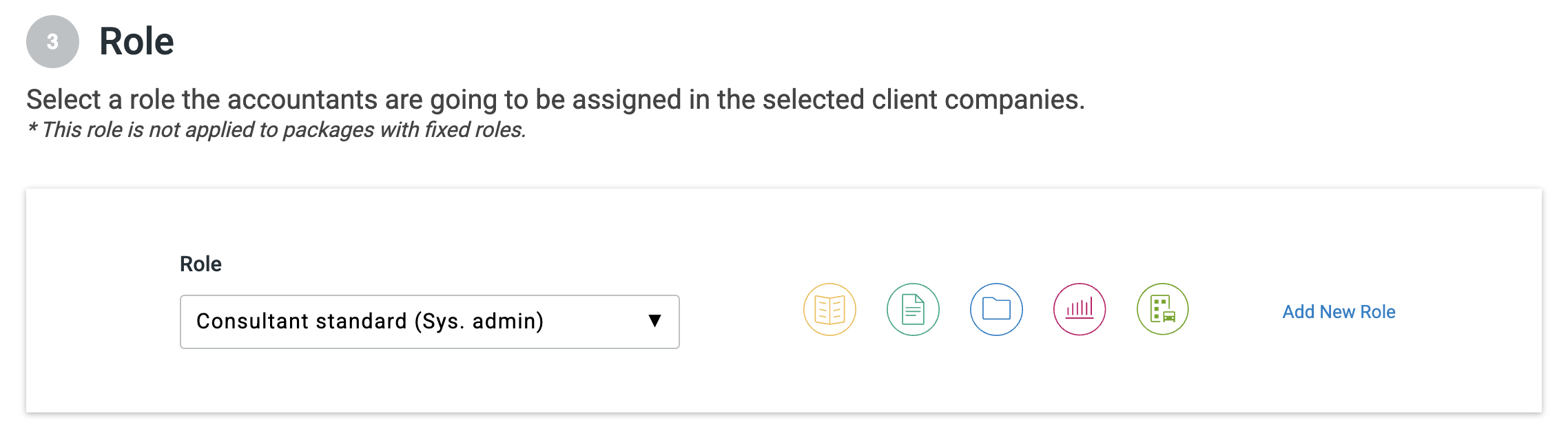Click the green building and car icon
The width and height of the screenshot is (1568, 431).
click(1162, 310)
